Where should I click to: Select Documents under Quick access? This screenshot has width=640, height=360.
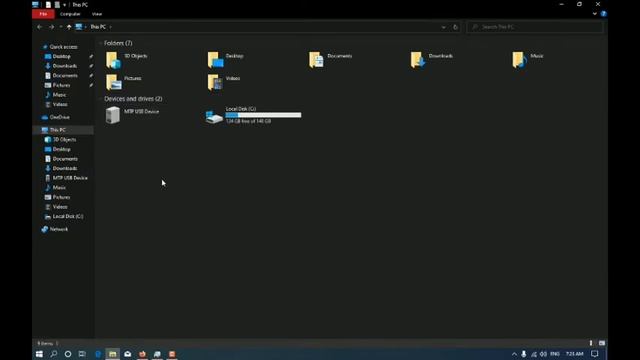click(65, 76)
